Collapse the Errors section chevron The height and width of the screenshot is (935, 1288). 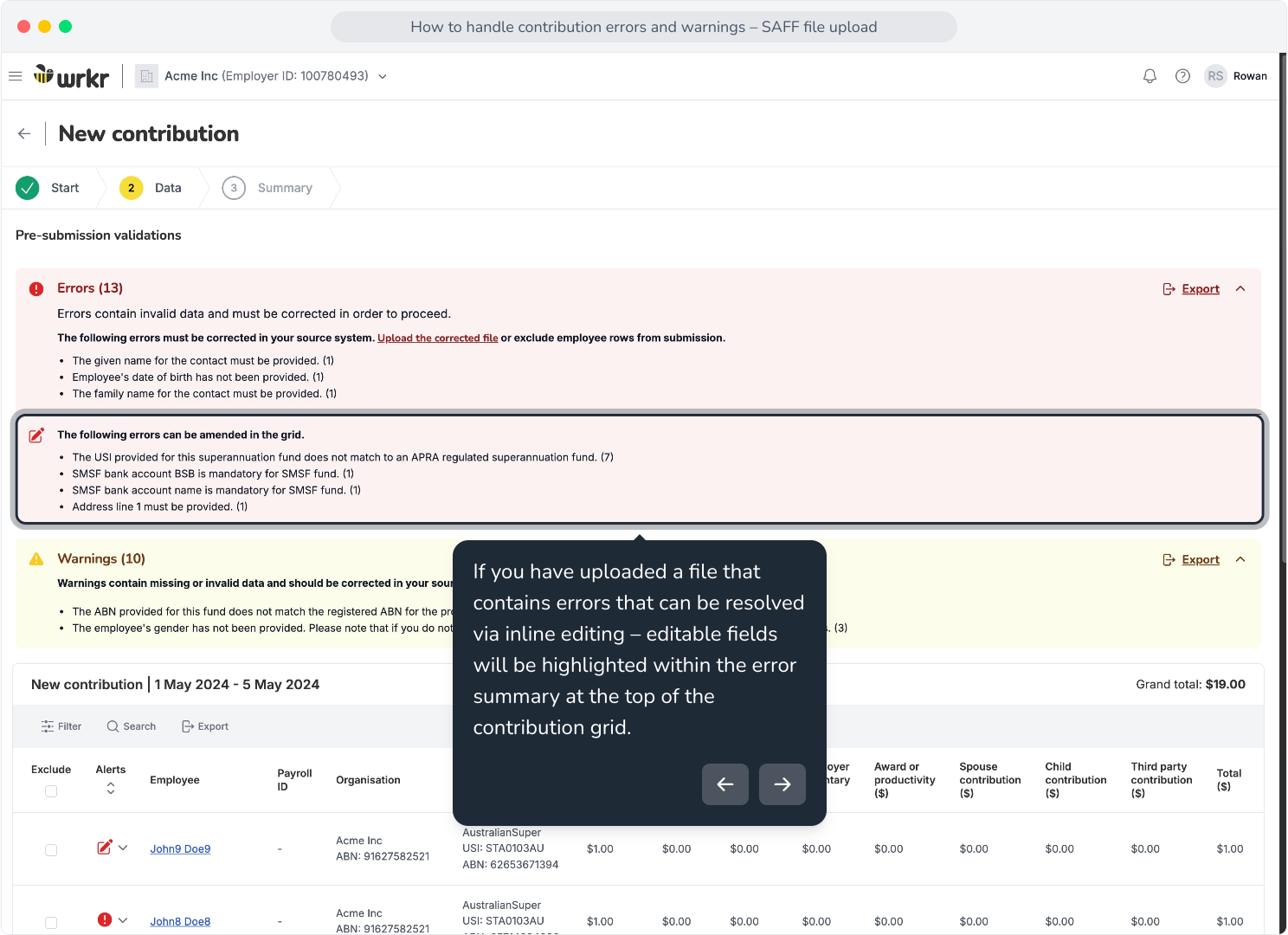coord(1240,289)
